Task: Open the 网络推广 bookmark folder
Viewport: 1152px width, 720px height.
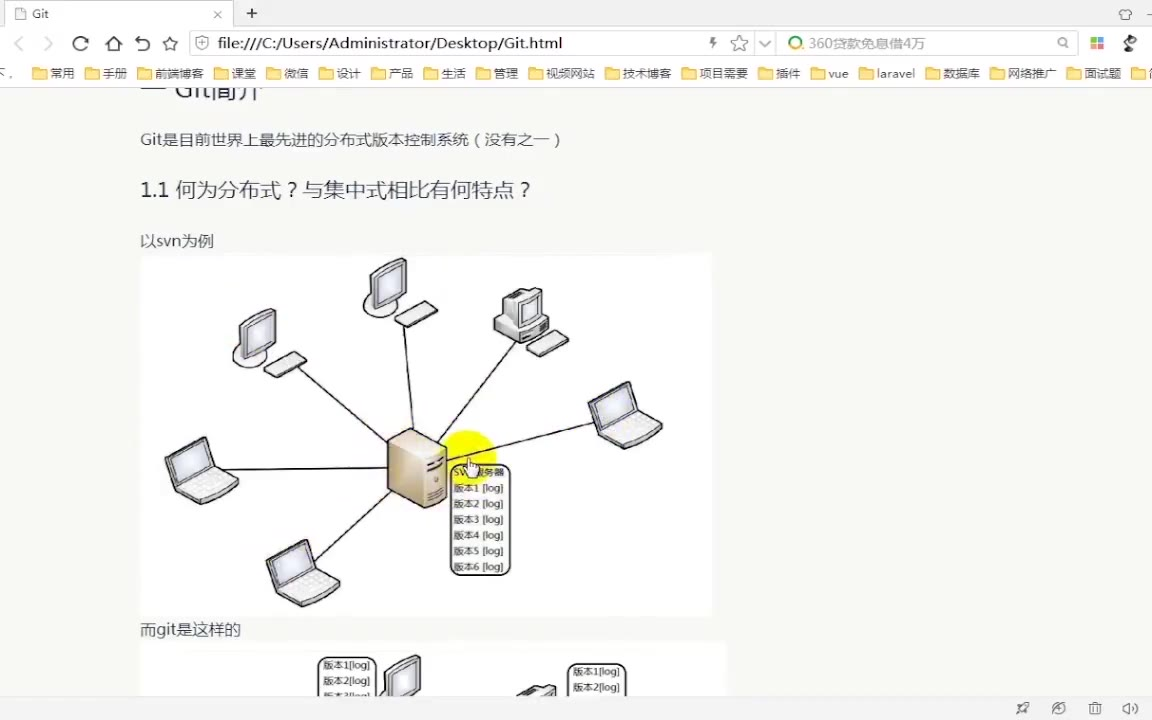Action: click(1023, 73)
